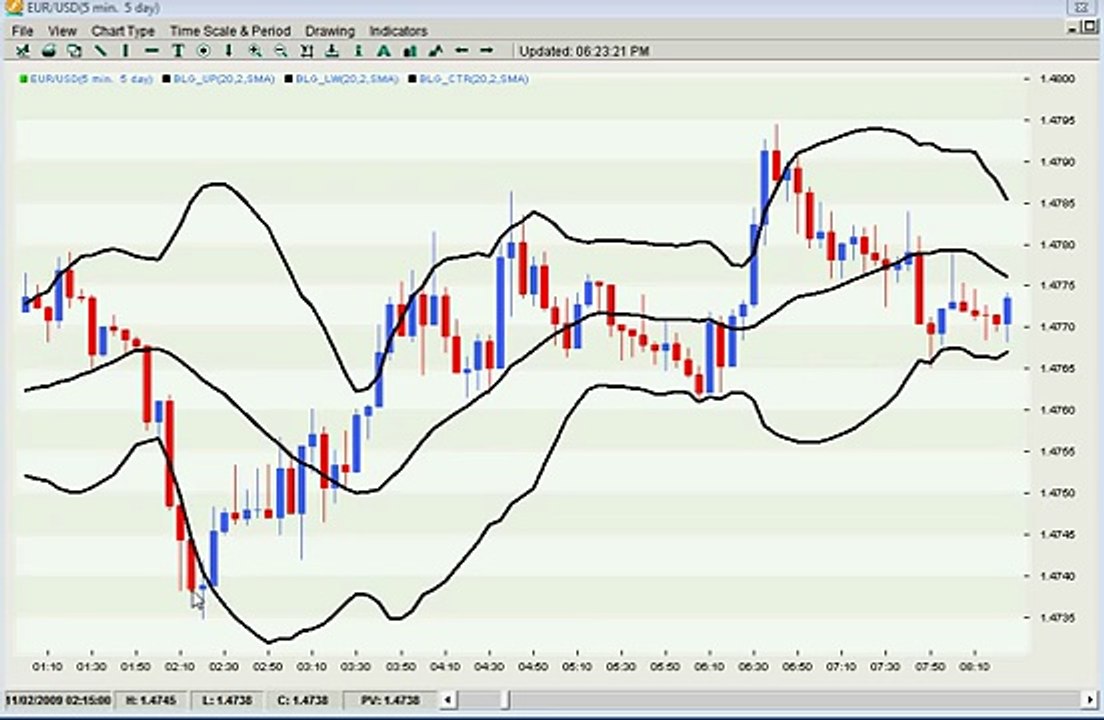The width and height of the screenshot is (1104, 720).
Task: Select the down arrow marker tool
Action: click(x=228, y=51)
